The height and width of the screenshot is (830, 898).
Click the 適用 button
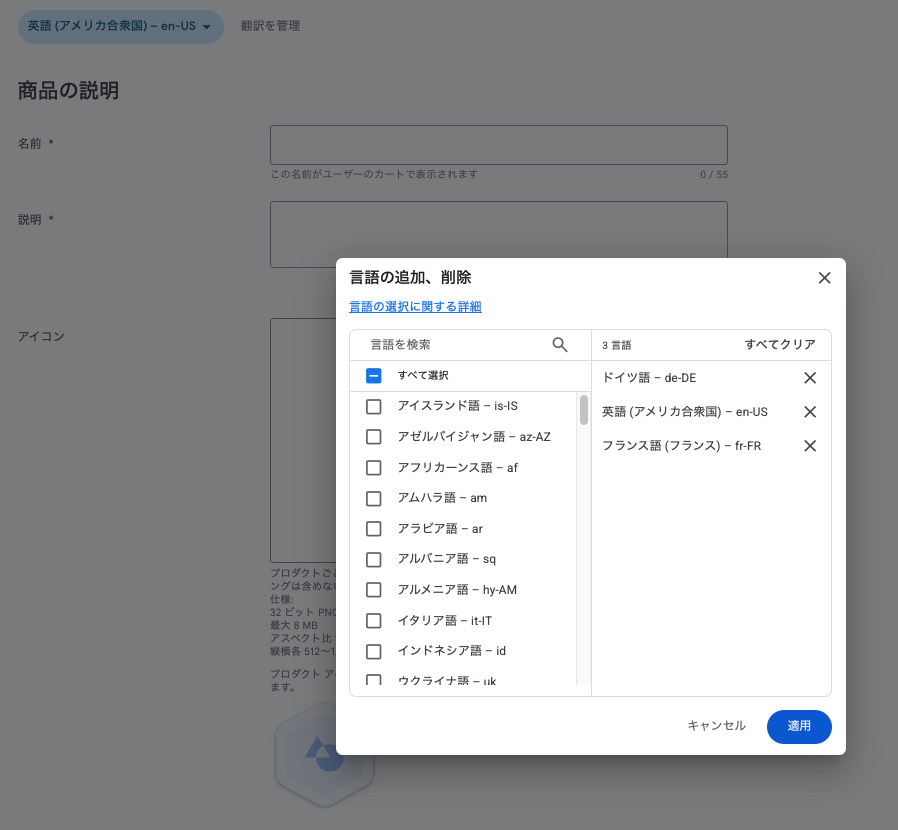pyautogui.click(x=799, y=726)
